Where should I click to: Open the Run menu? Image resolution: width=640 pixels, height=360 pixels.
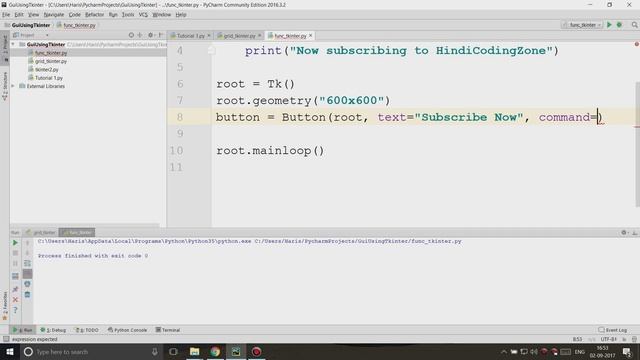[x=113, y=15]
